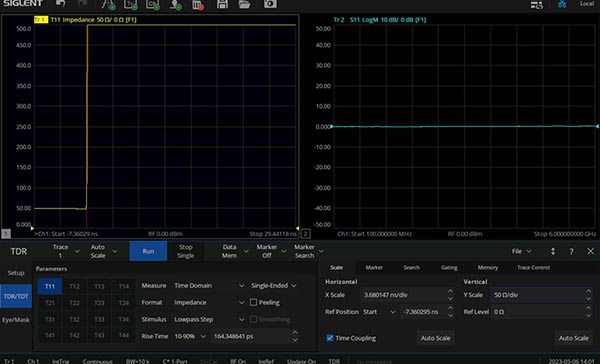
Task: Click the up-down arrow icon in TDR panel
Action: pyautogui.click(x=553, y=251)
